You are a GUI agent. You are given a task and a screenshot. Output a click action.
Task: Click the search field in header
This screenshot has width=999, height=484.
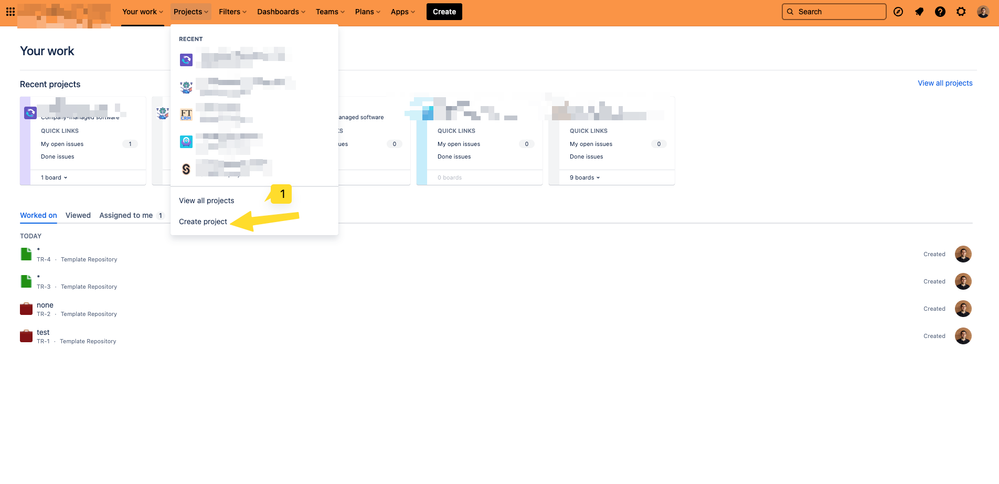tap(834, 11)
